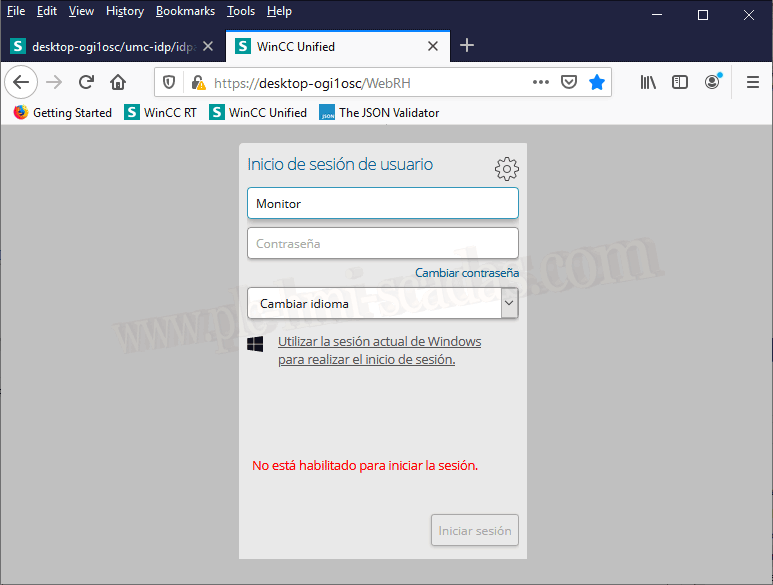Open the hamburger application menu
The height and width of the screenshot is (585, 773).
pyautogui.click(x=753, y=82)
